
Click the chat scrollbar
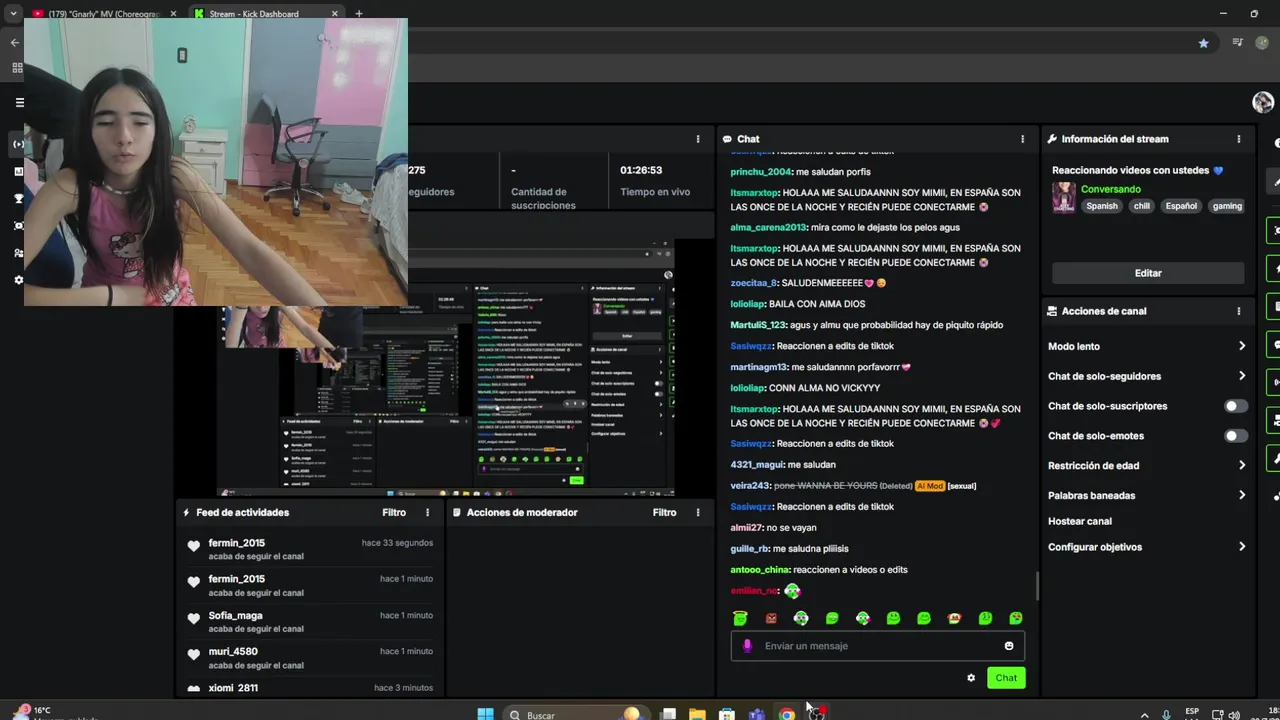coord(1037,586)
